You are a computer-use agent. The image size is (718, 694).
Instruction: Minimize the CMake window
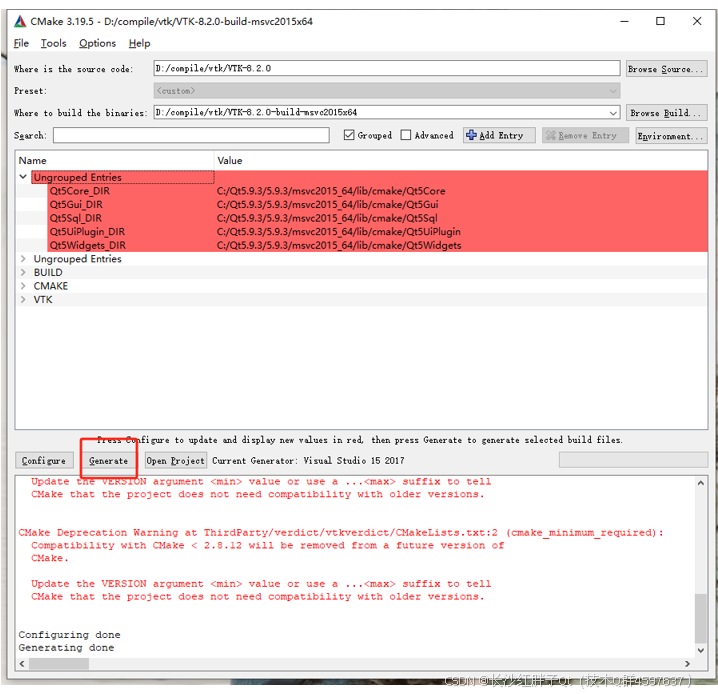coord(624,21)
